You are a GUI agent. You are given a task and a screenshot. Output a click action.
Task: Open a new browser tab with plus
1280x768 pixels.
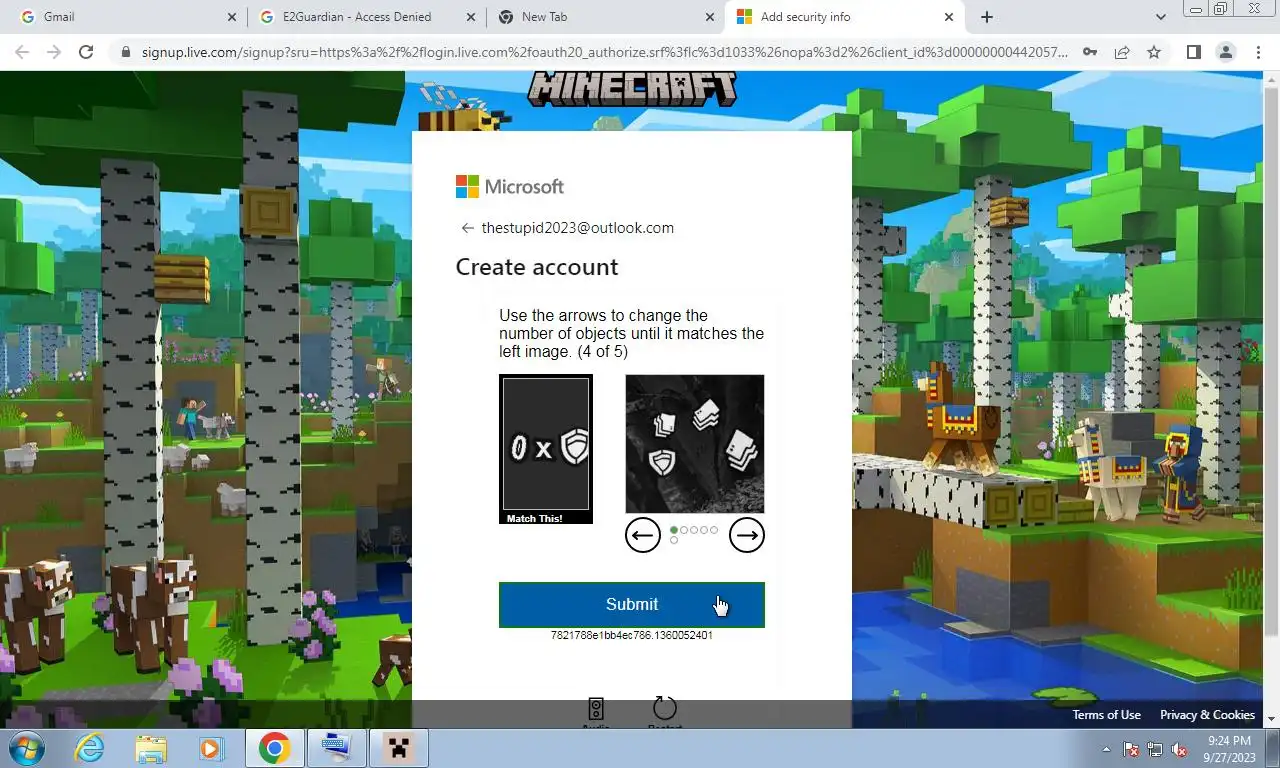[x=987, y=17]
